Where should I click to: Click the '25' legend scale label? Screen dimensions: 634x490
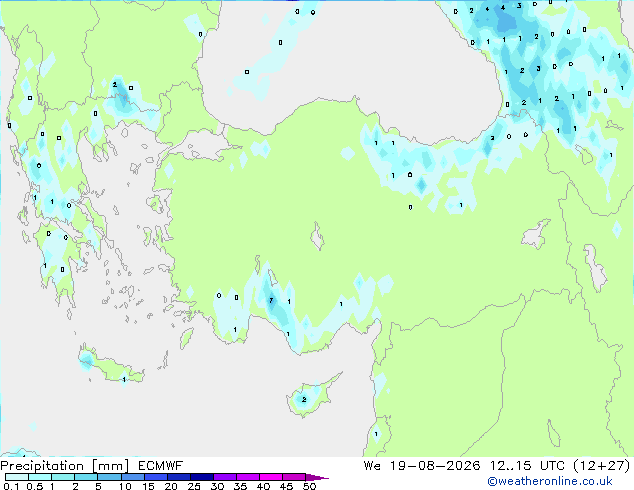click(194, 486)
